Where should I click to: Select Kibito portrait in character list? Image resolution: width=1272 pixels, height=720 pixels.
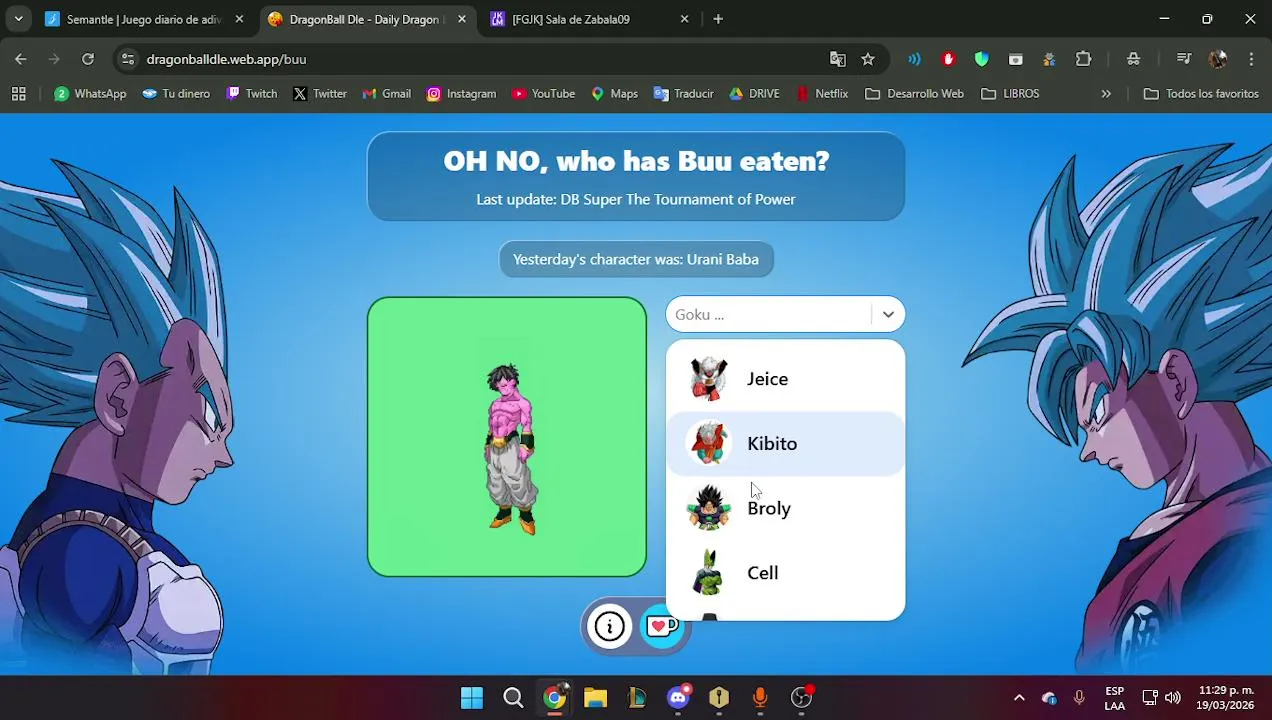pyautogui.click(x=709, y=444)
